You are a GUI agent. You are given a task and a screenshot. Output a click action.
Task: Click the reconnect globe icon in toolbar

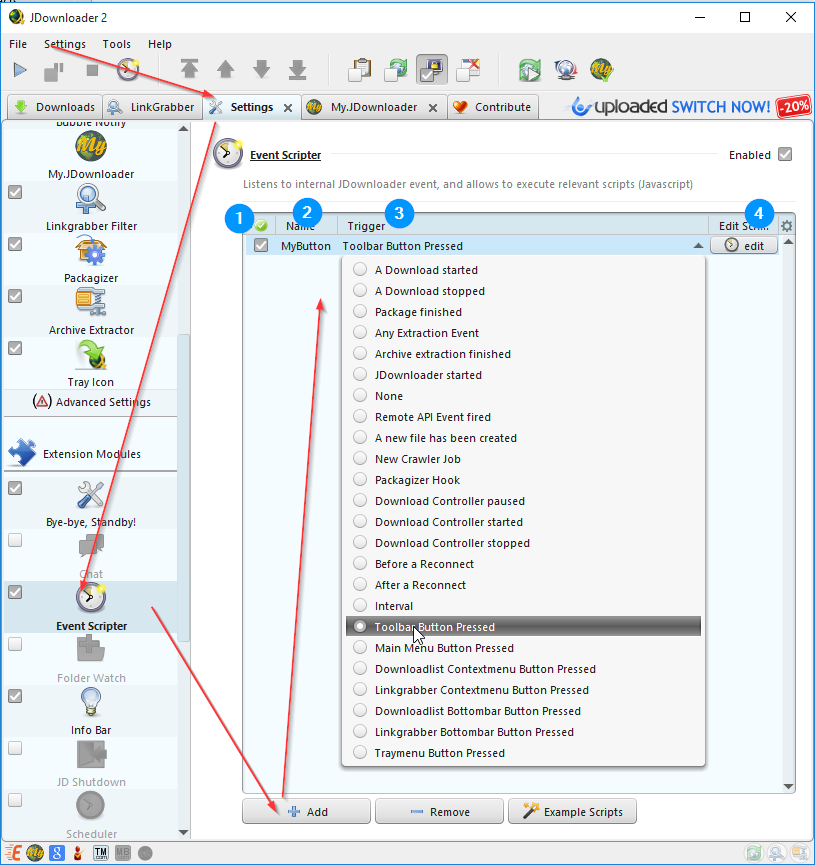click(x=566, y=70)
